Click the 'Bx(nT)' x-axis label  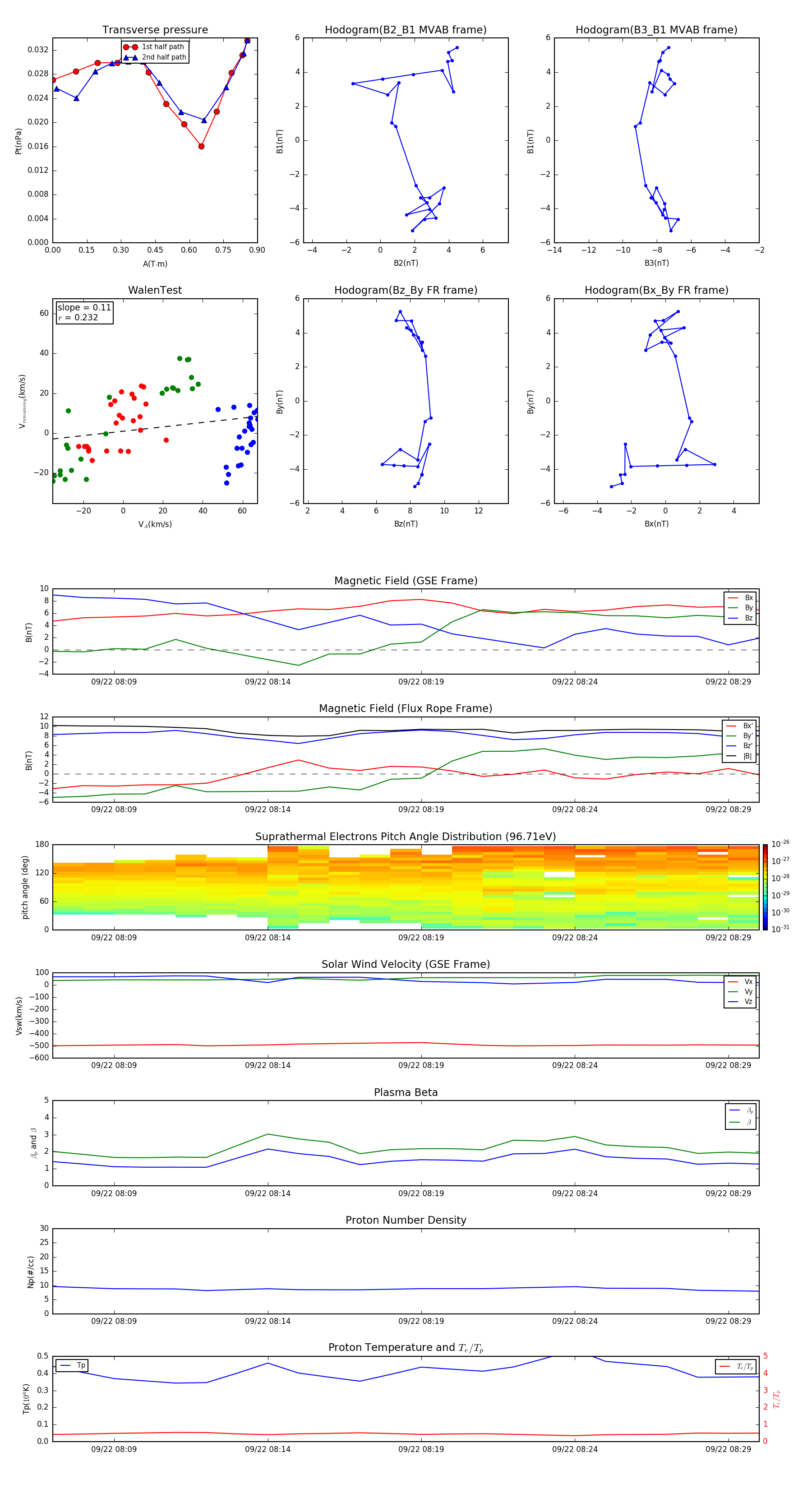coord(656,524)
